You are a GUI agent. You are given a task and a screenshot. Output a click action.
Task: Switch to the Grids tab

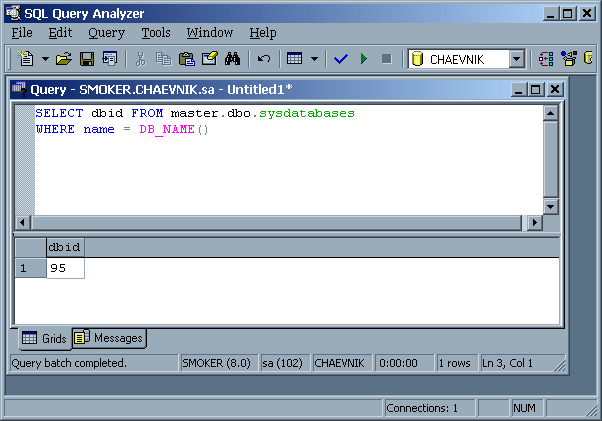(45, 339)
